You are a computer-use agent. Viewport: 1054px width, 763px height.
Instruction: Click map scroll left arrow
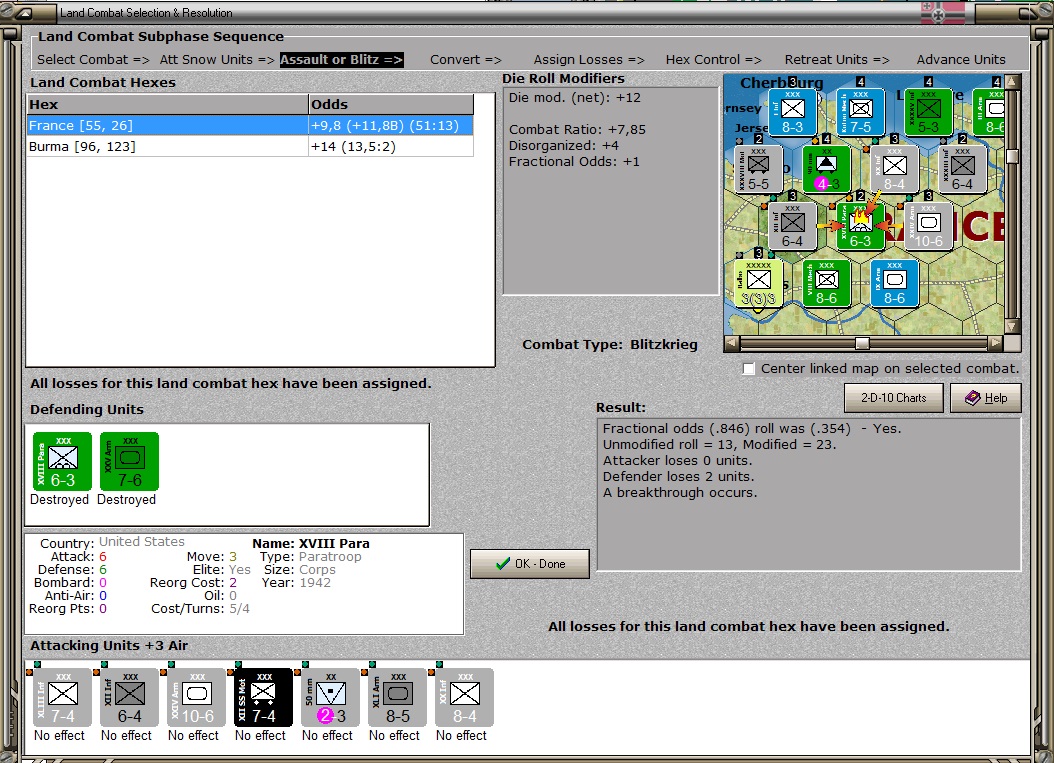click(x=732, y=344)
